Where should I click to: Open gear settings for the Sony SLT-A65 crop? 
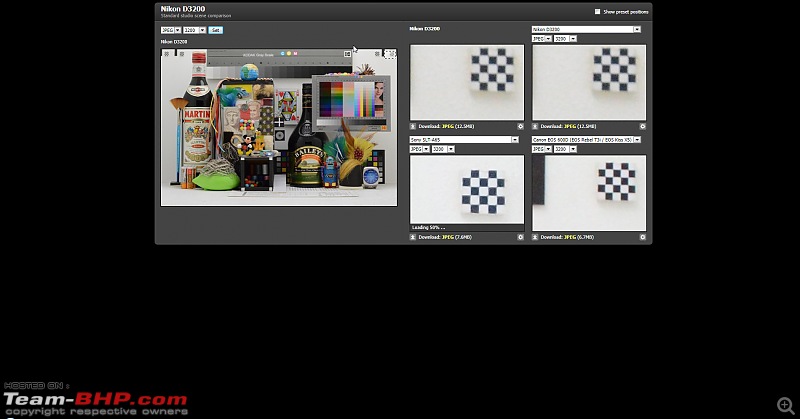click(x=520, y=237)
